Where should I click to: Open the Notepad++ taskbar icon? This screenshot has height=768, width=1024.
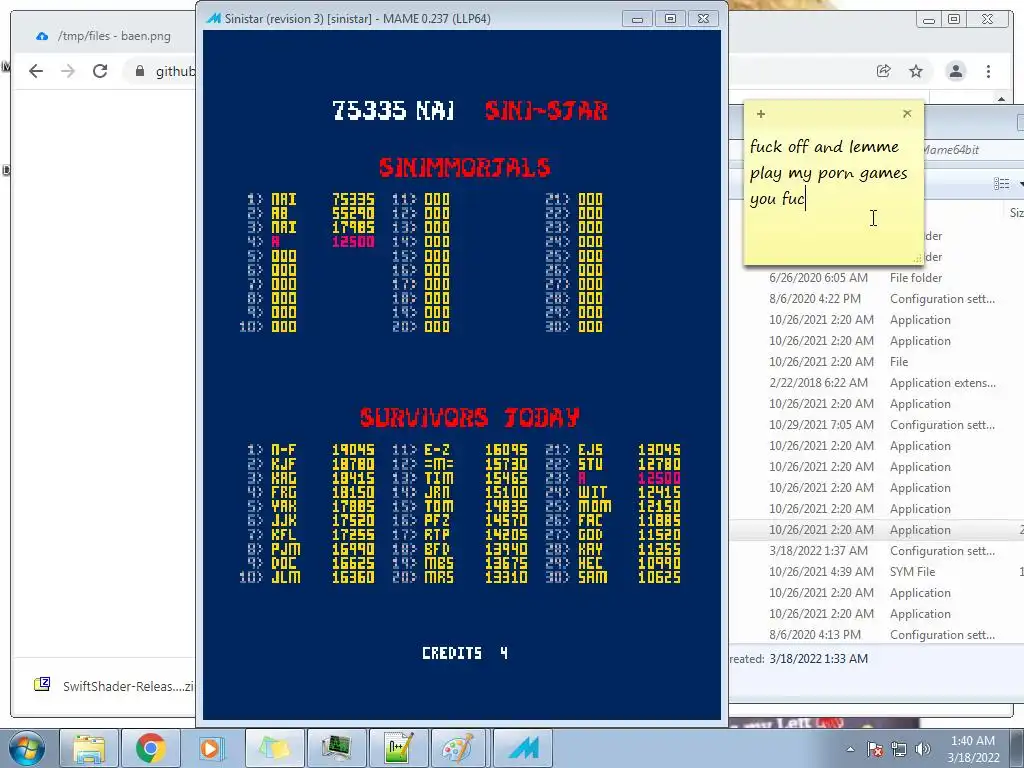point(398,748)
